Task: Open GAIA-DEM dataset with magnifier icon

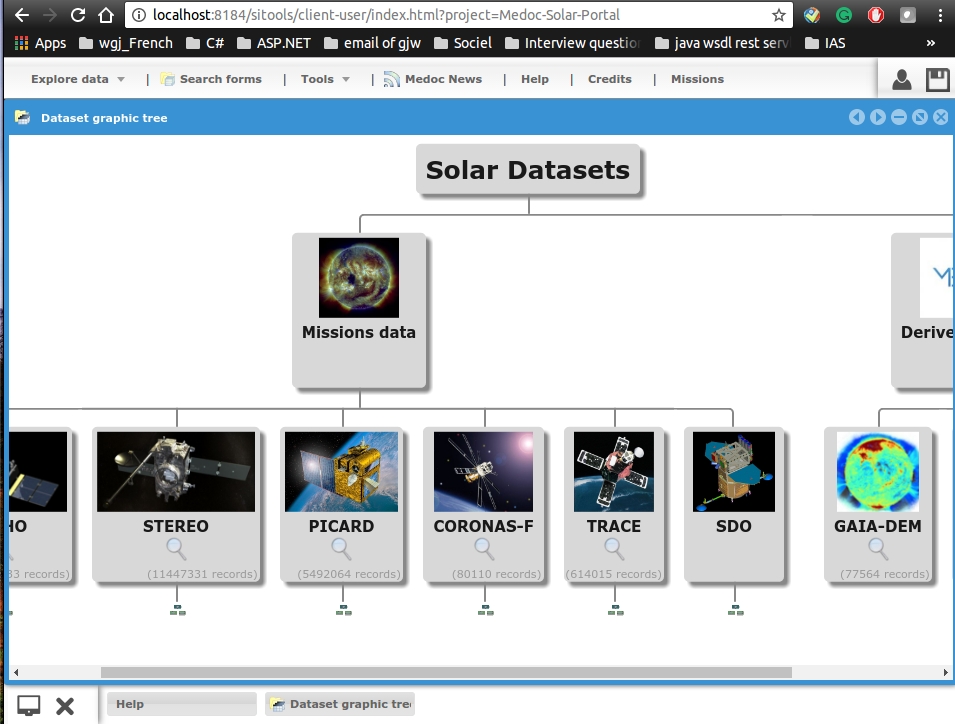Action: (878, 549)
